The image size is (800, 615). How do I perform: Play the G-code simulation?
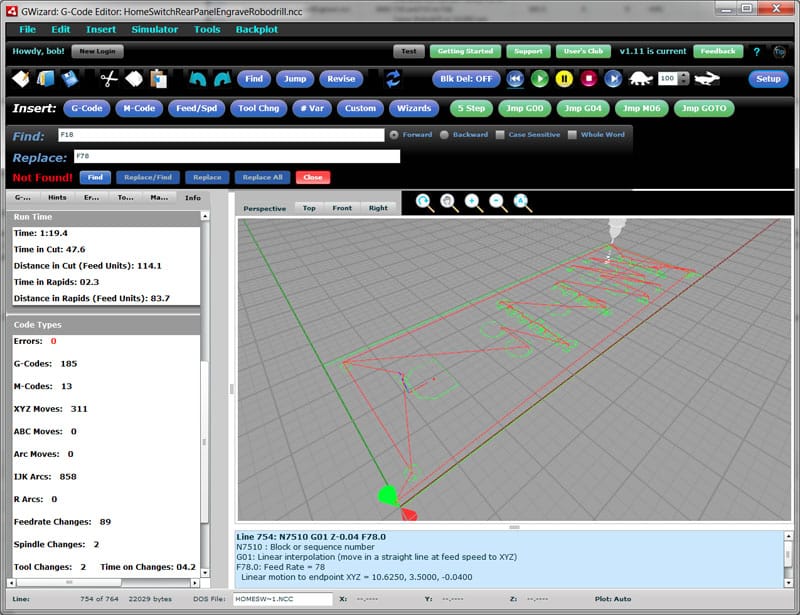[541, 77]
